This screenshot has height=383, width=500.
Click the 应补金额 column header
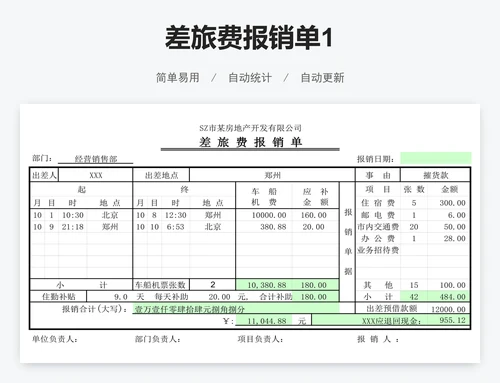[315, 196]
